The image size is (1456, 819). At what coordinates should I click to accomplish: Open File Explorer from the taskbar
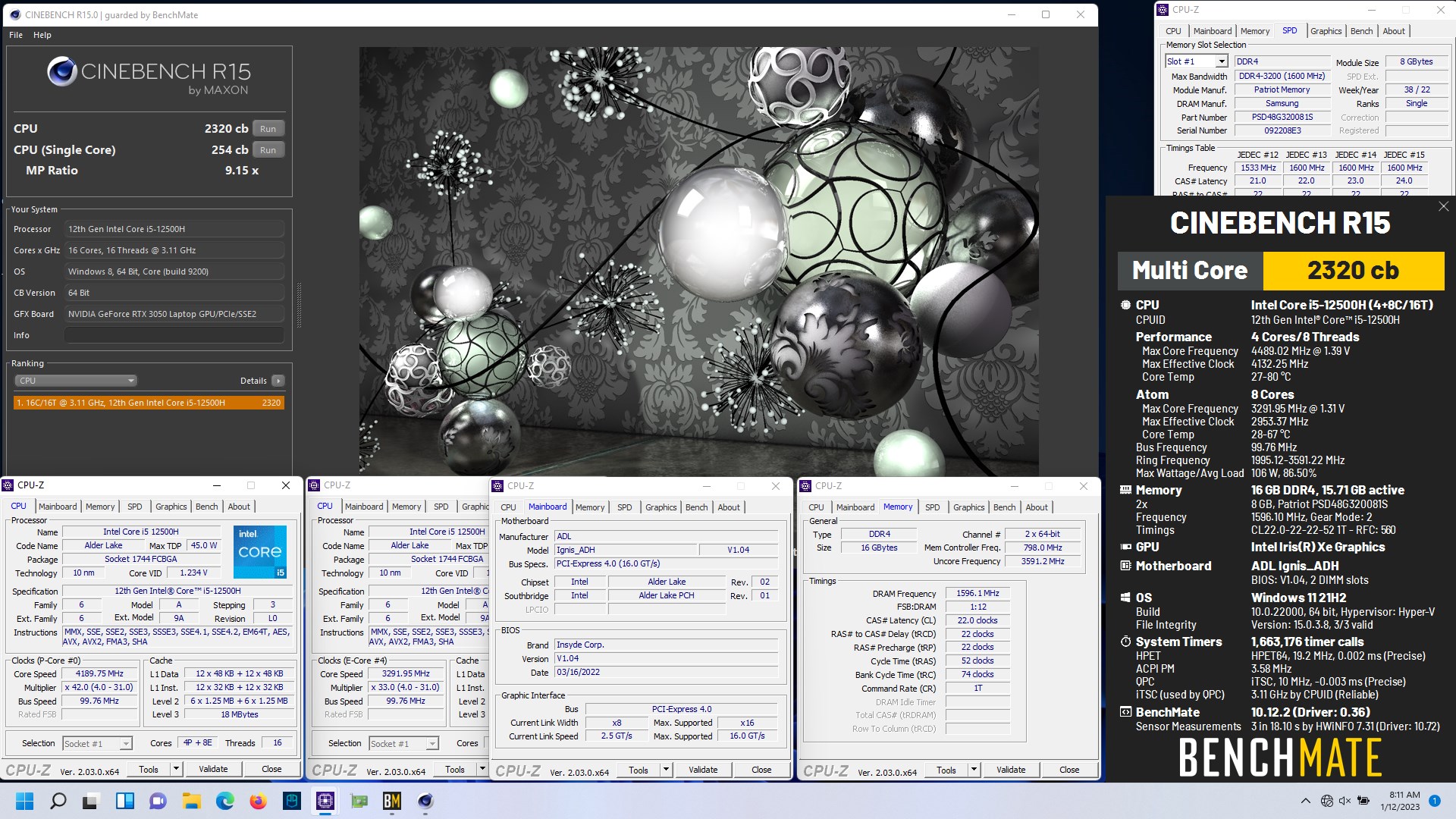191,801
